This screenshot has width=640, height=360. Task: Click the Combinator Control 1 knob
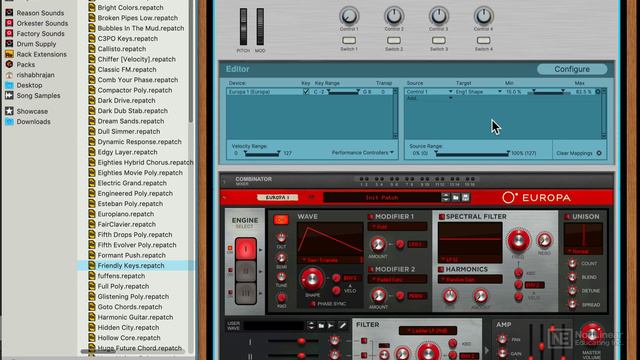pyautogui.click(x=349, y=16)
